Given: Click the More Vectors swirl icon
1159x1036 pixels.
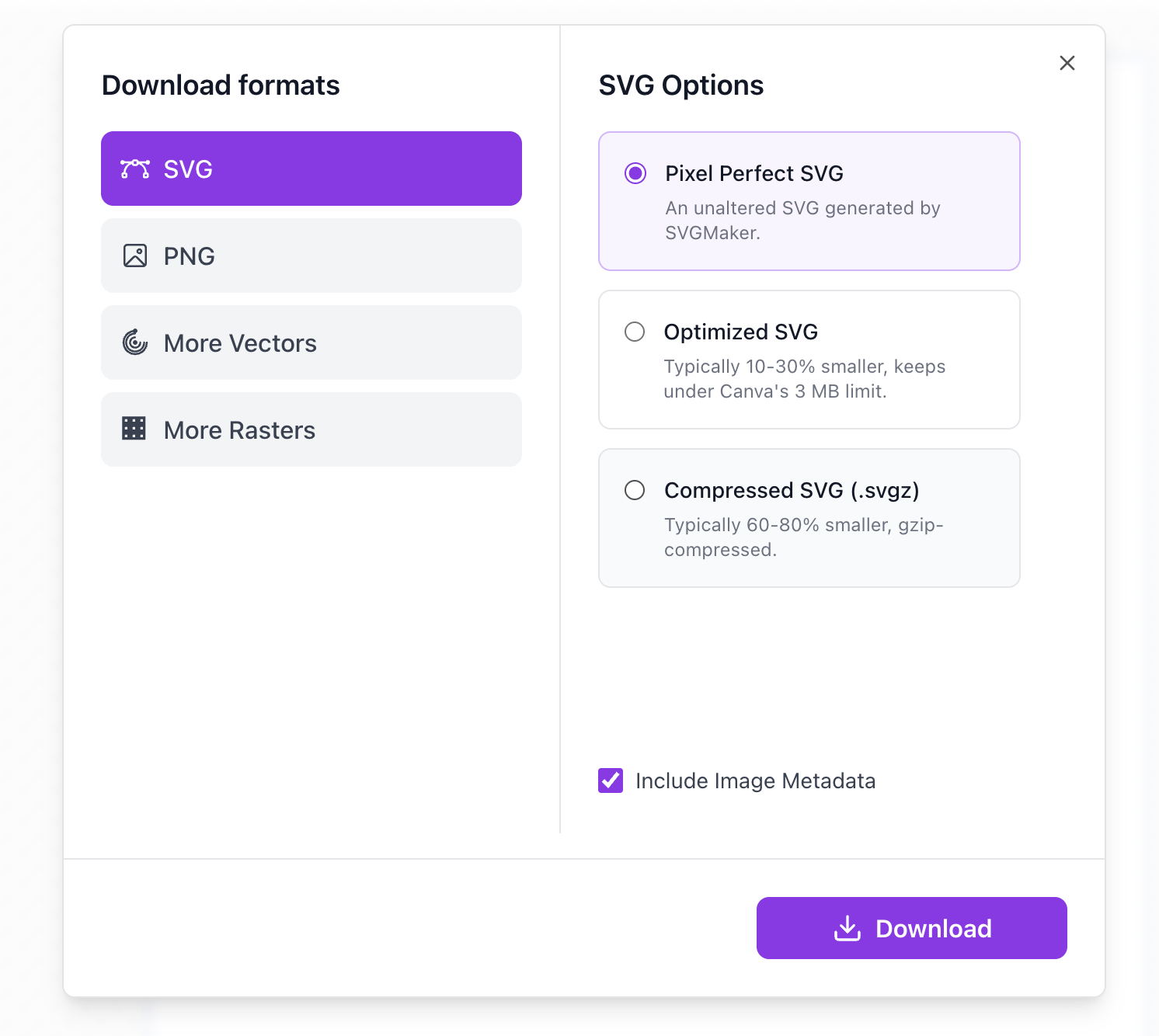Looking at the screenshot, I should (134, 342).
